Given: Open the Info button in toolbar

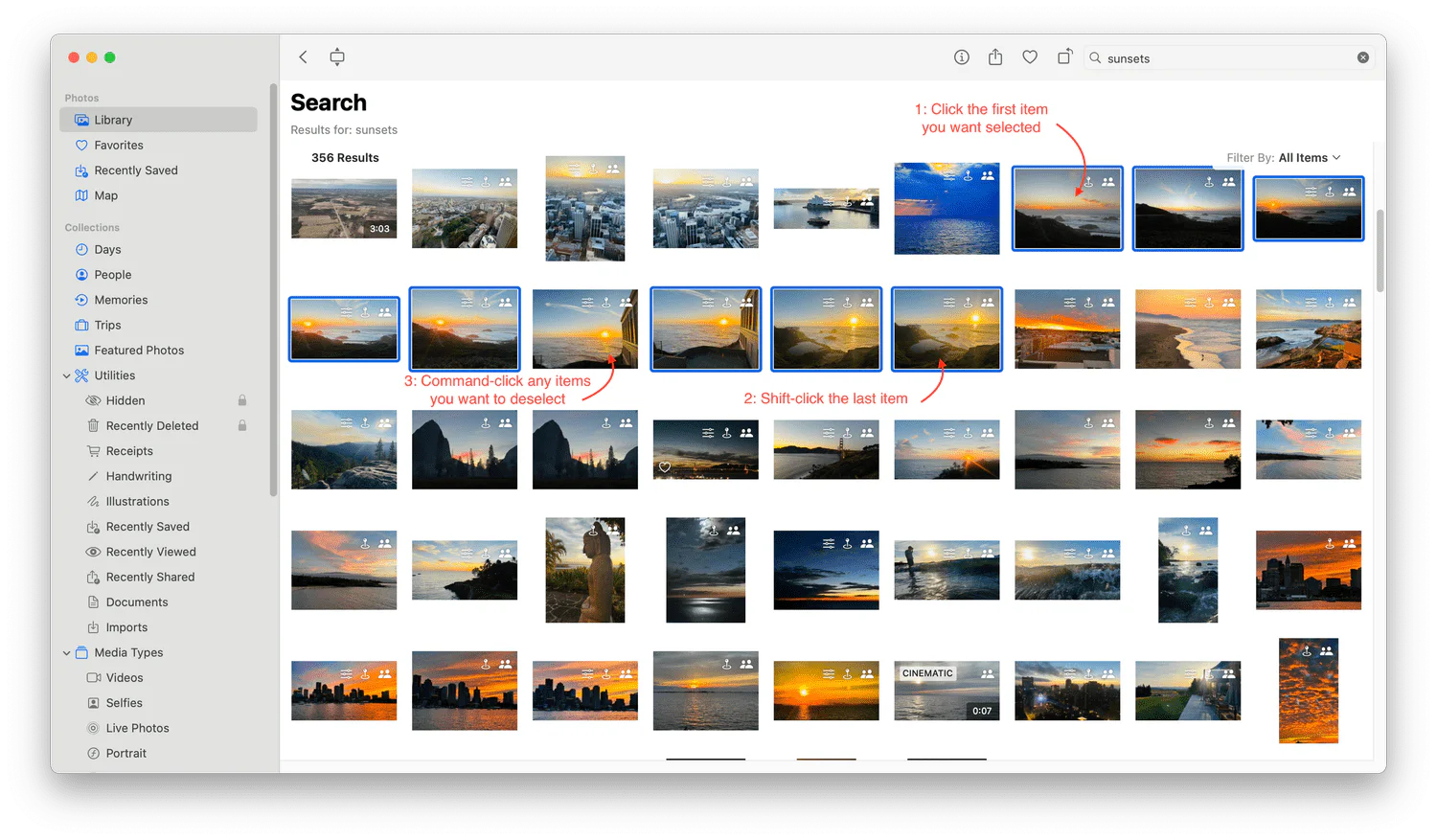Looking at the screenshot, I should tap(962, 57).
